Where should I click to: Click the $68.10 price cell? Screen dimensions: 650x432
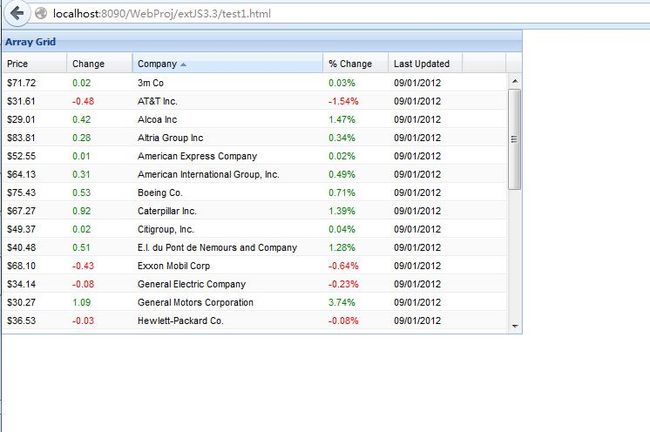(22, 265)
